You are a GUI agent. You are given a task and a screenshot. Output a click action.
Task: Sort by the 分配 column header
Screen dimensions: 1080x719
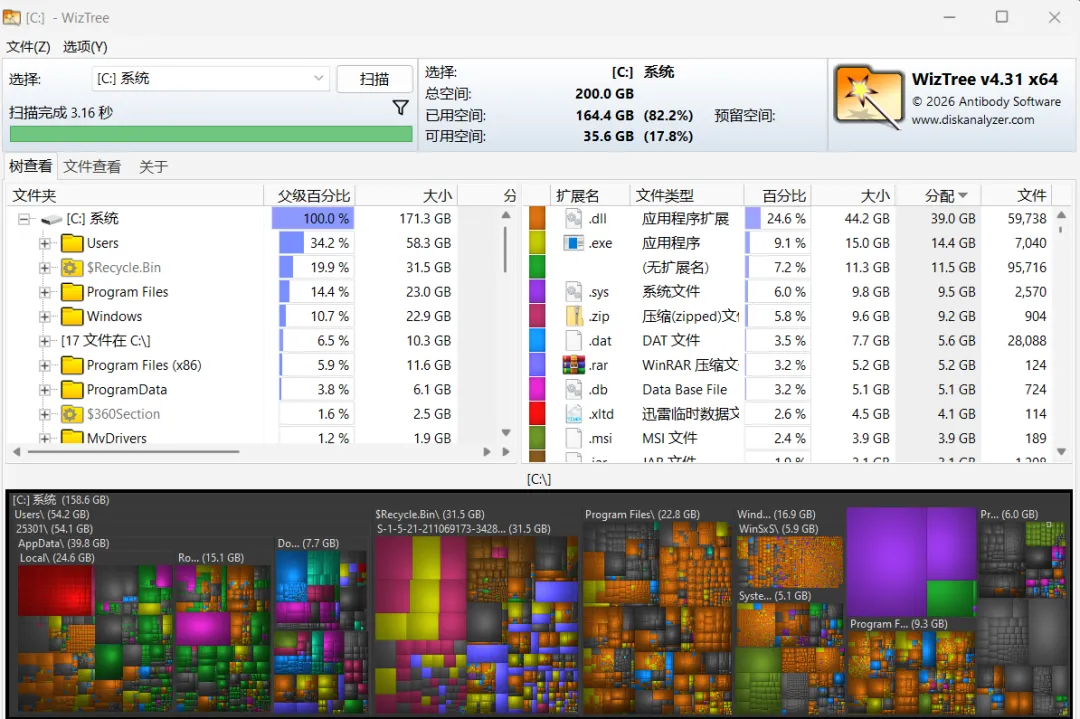939,196
